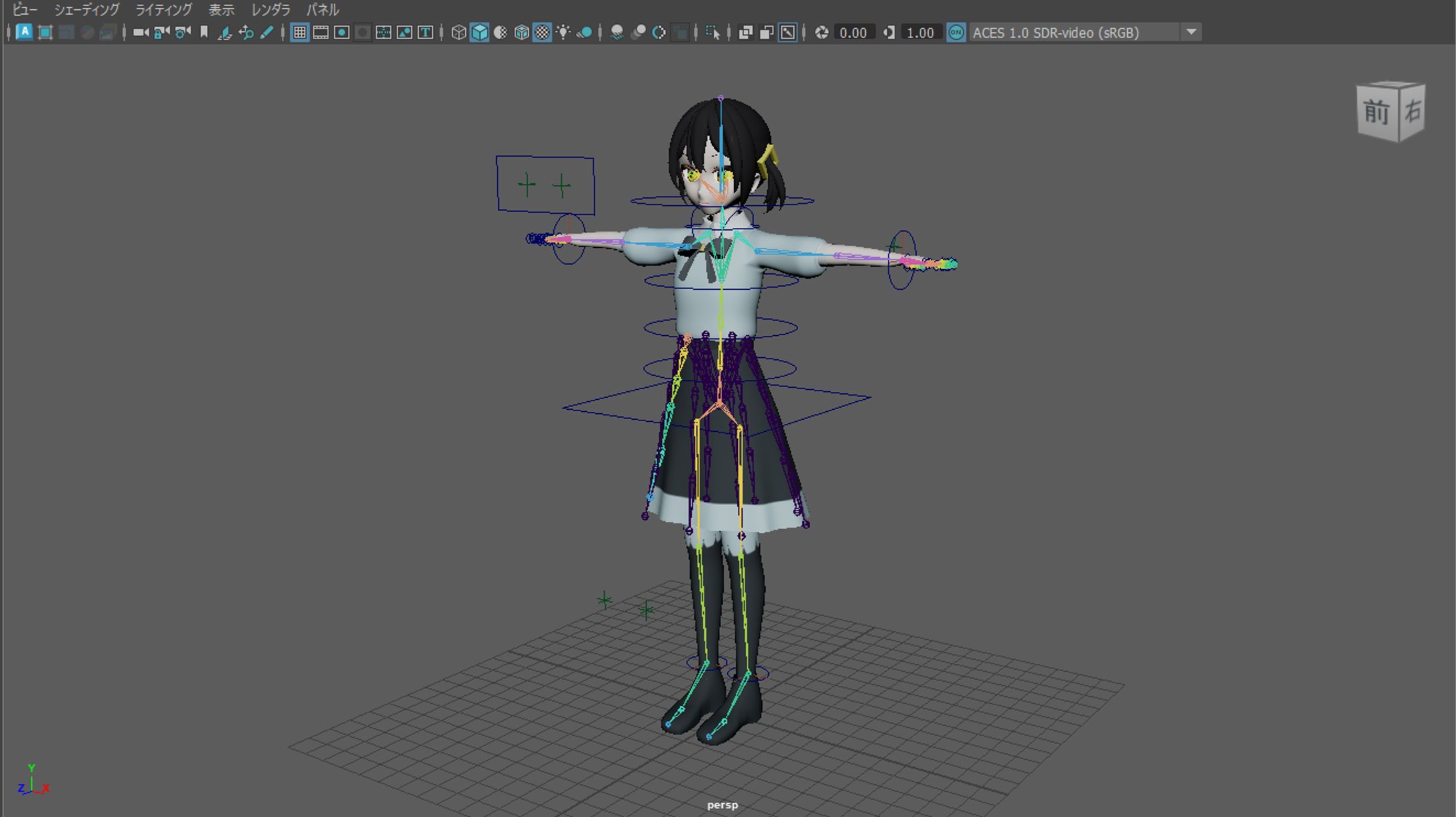Select the Grease Pencil icon
Viewport: 1456px width, 817px height.
pos(268,32)
